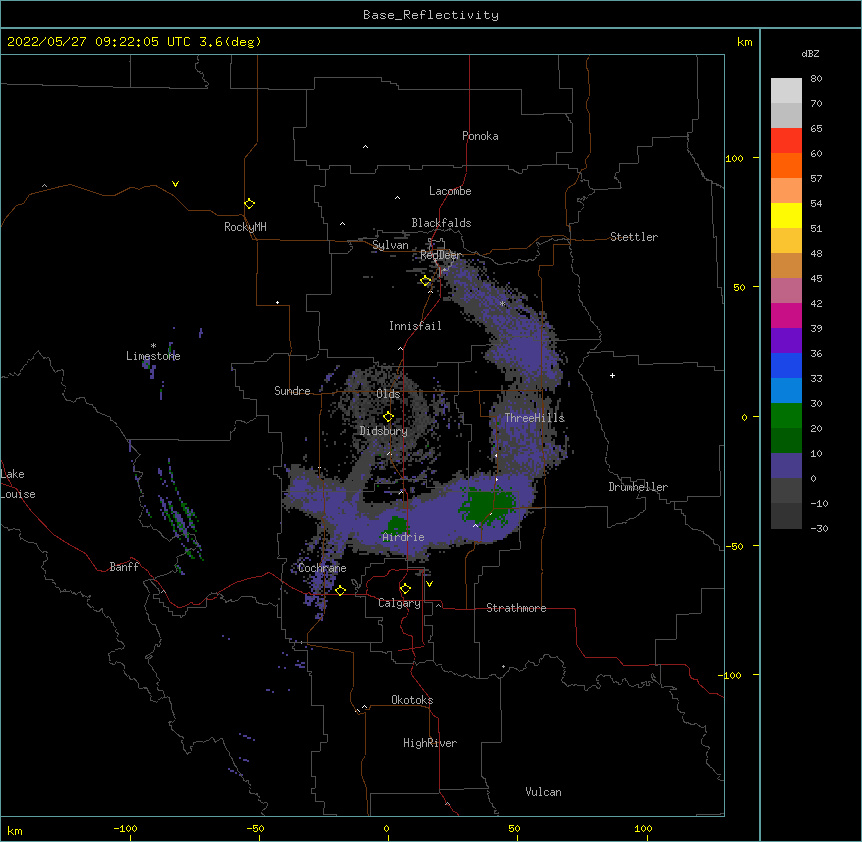Viewport: 862px width, 842px height.
Task: Click the yellow diamond marker below RedDeer
Action: pyautogui.click(x=425, y=281)
